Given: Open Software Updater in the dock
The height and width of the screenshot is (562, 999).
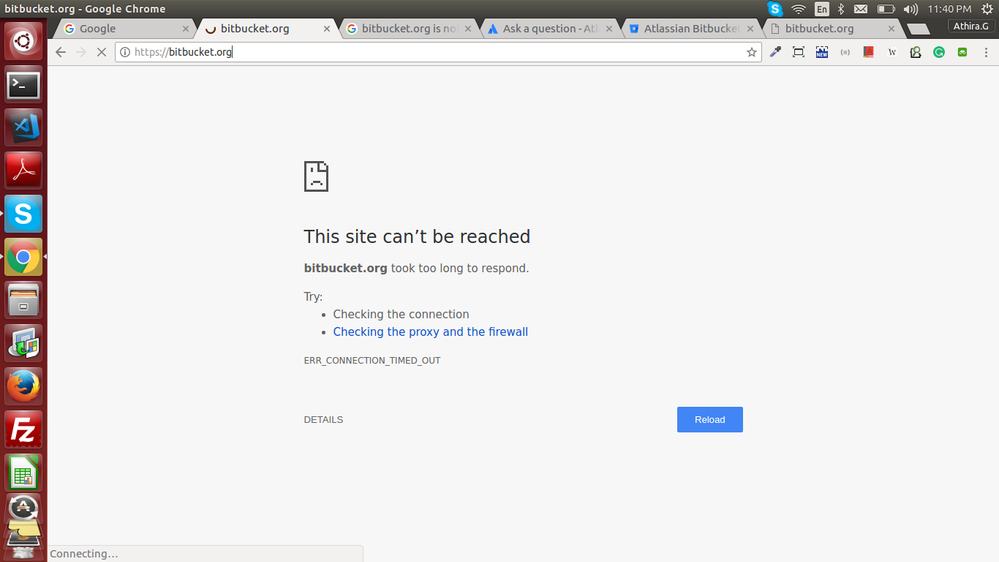Looking at the screenshot, I should pos(23,508).
